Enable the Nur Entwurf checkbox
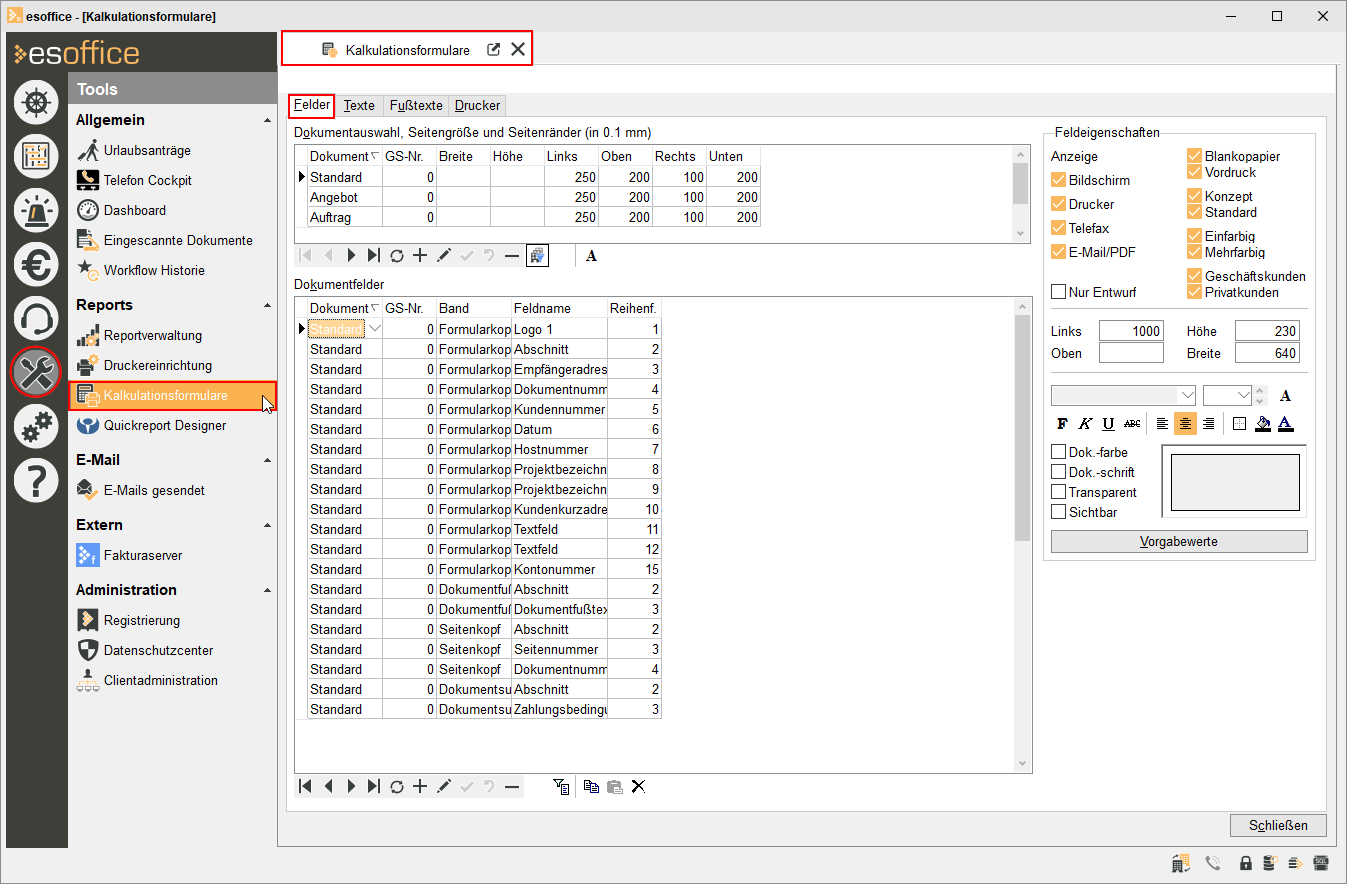This screenshot has width=1347, height=884. pyautogui.click(x=1059, y=292)
